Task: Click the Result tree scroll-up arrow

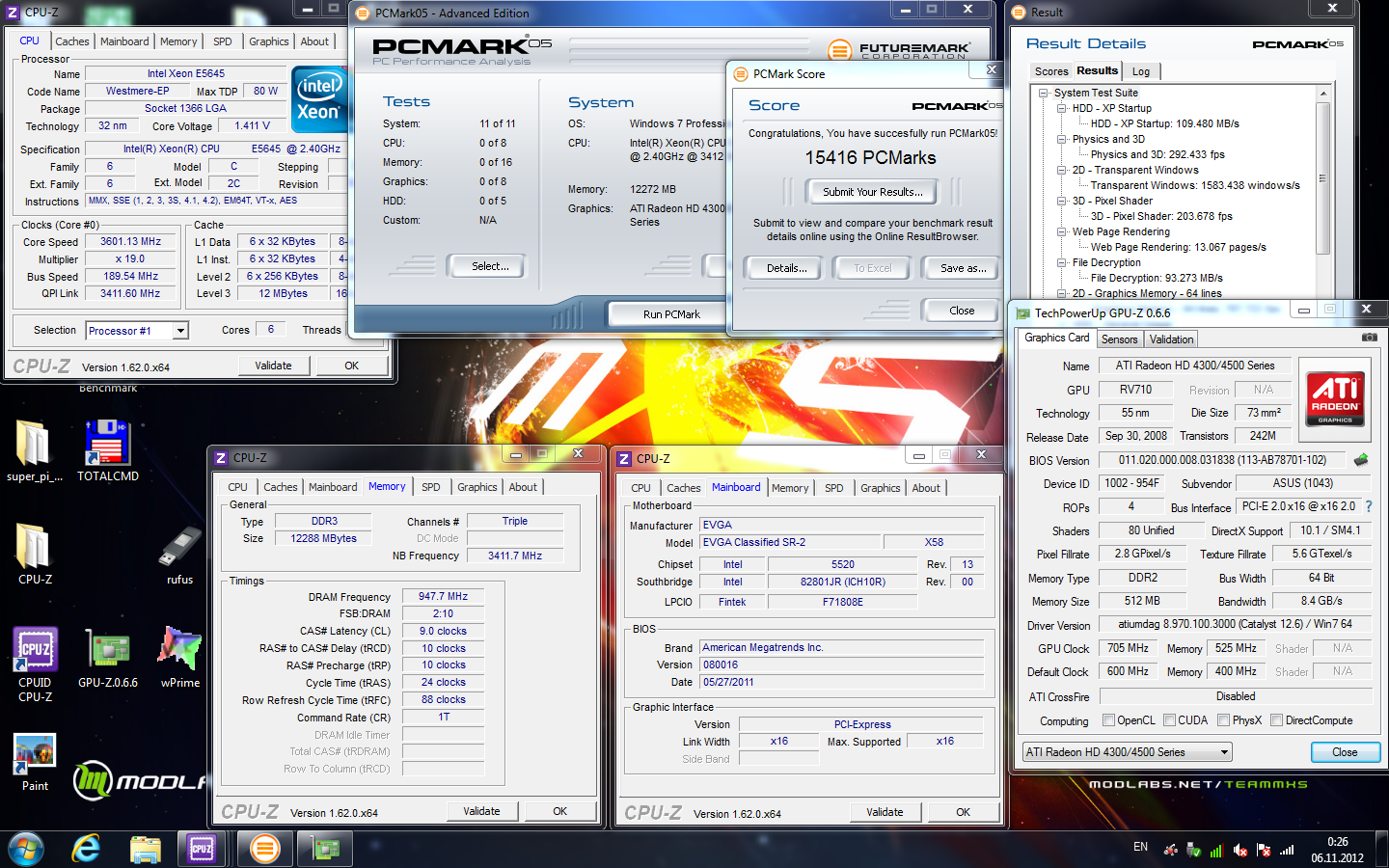Action: pyautogui.click(x=1323, y=94)
